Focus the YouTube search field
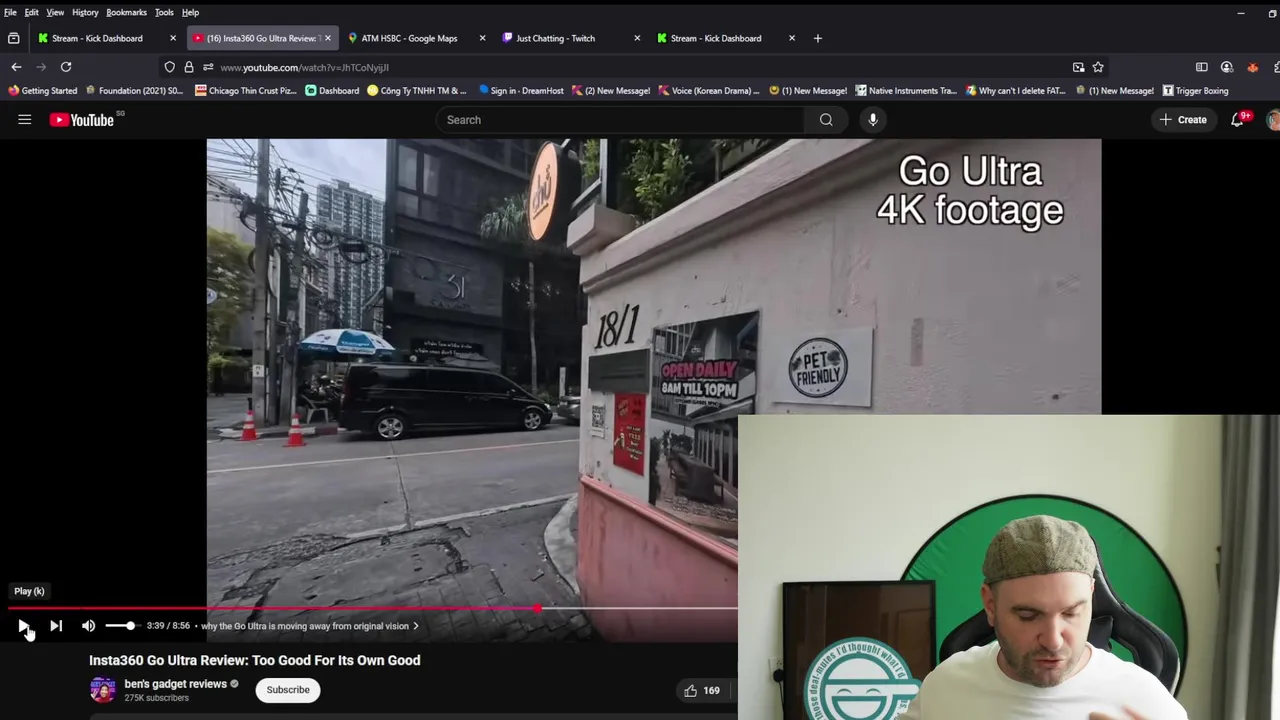This screenshot has height=720, width=1280. pos(620,120)
